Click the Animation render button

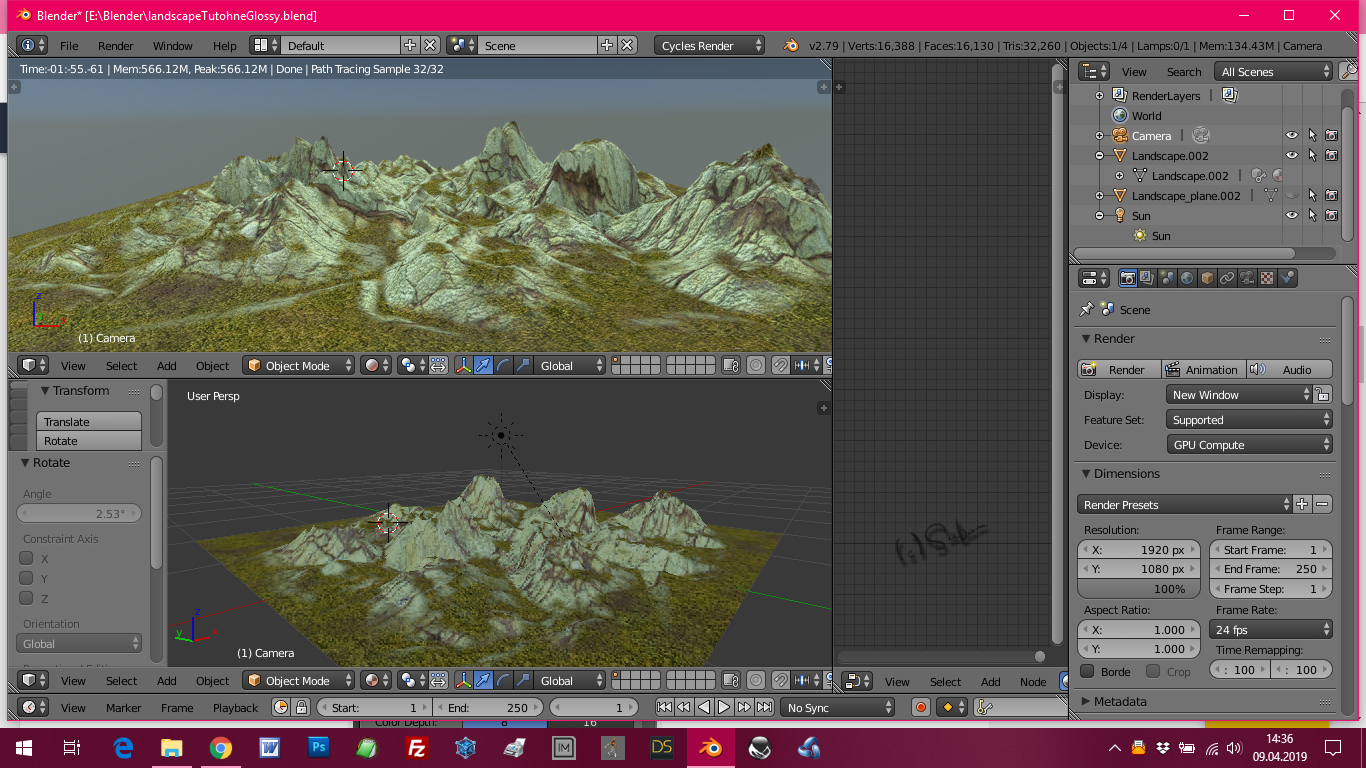tap(1203, 369)
